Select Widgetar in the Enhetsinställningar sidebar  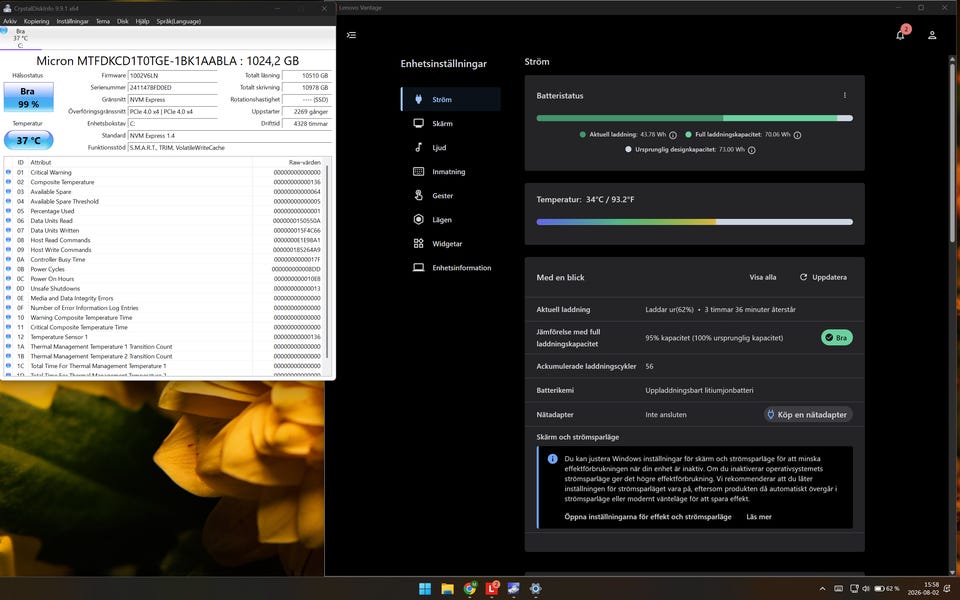[x=451, y=244]
